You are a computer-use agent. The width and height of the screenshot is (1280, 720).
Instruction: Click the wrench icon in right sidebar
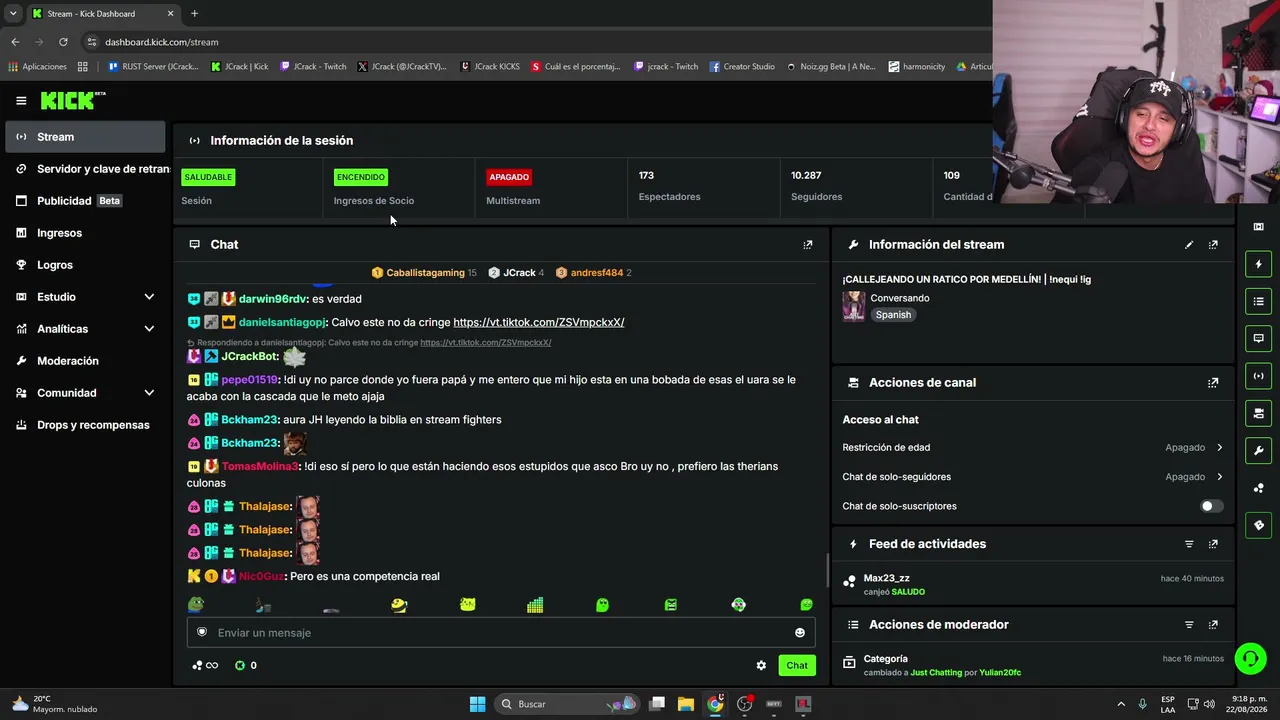[1258, 450]
